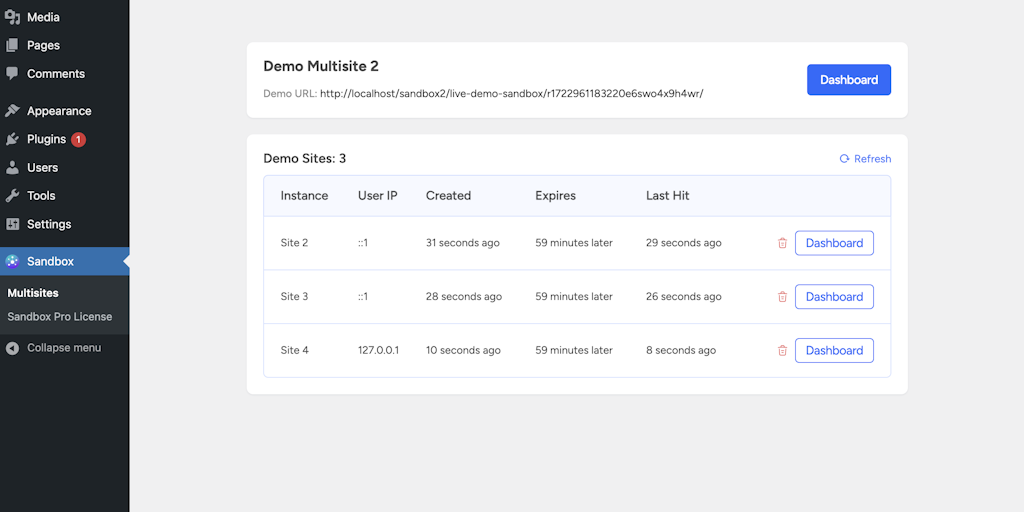Open the Comments menu item
1024x512 pixels.
[55, 74]
